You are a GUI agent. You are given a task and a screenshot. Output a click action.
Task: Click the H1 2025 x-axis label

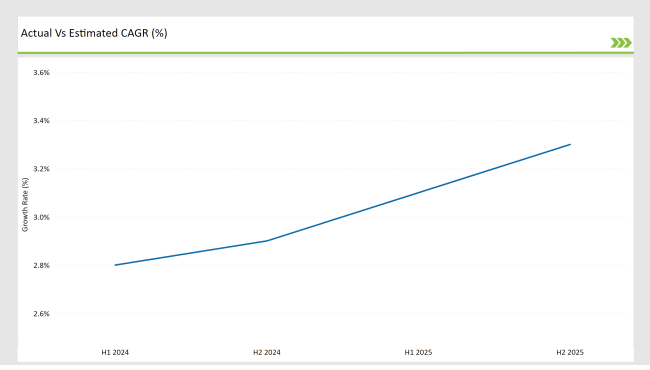coord(418,353)
